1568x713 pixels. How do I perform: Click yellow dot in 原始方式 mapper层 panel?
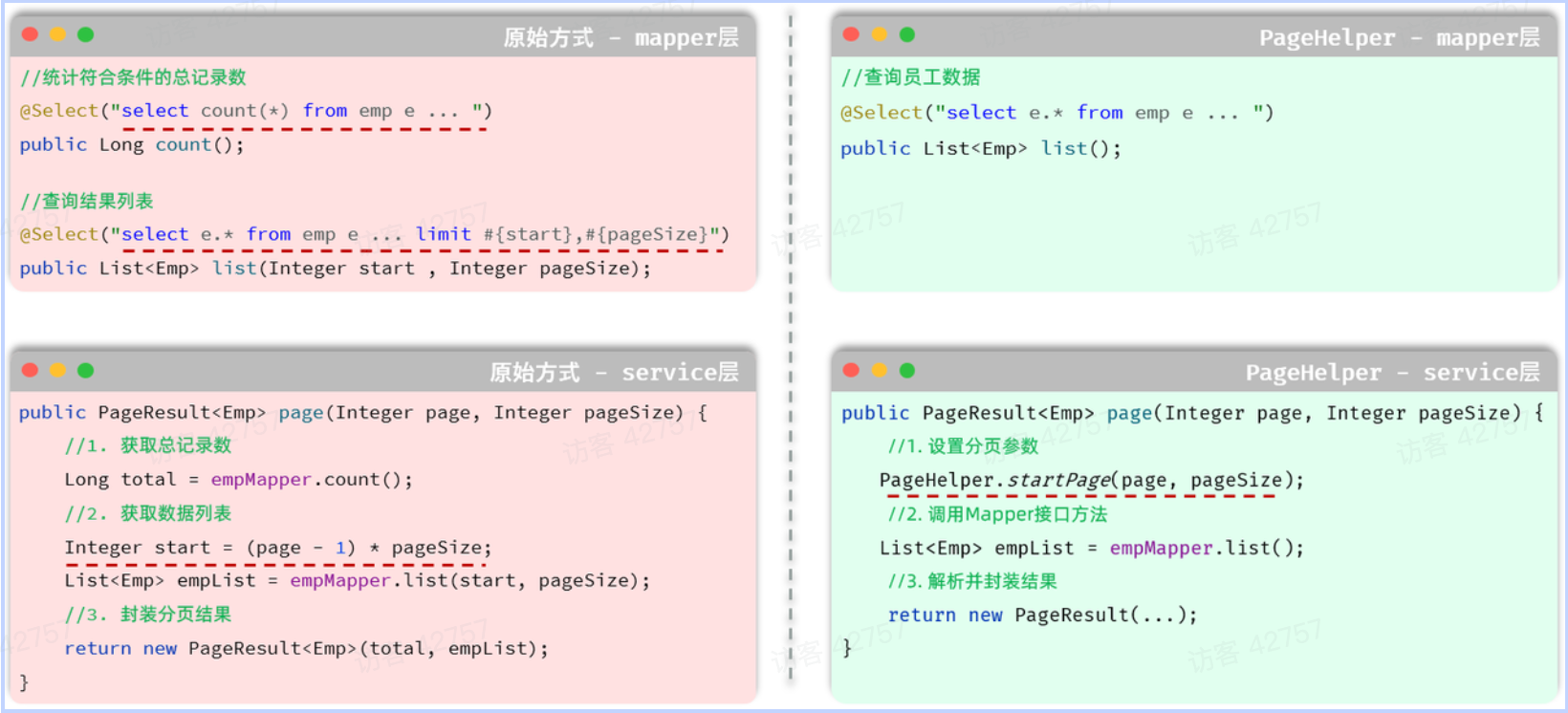[x=57, y=34]
